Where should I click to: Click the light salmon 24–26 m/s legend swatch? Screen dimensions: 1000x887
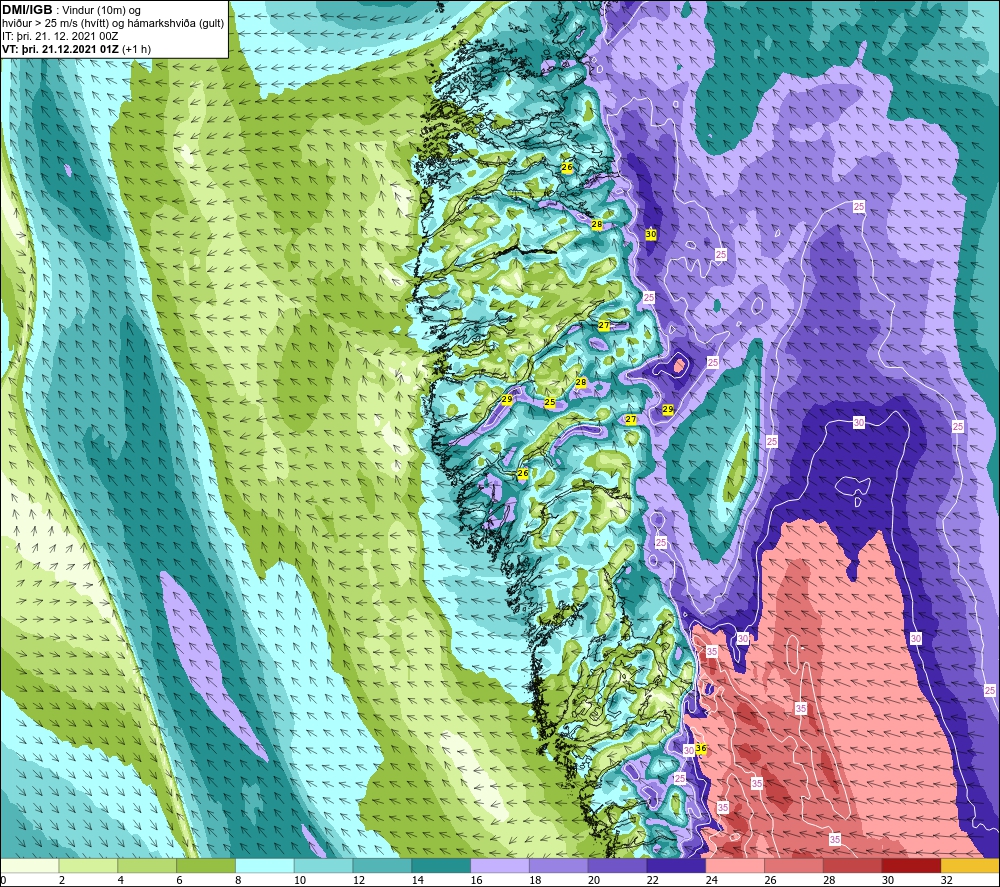(735, 866)
